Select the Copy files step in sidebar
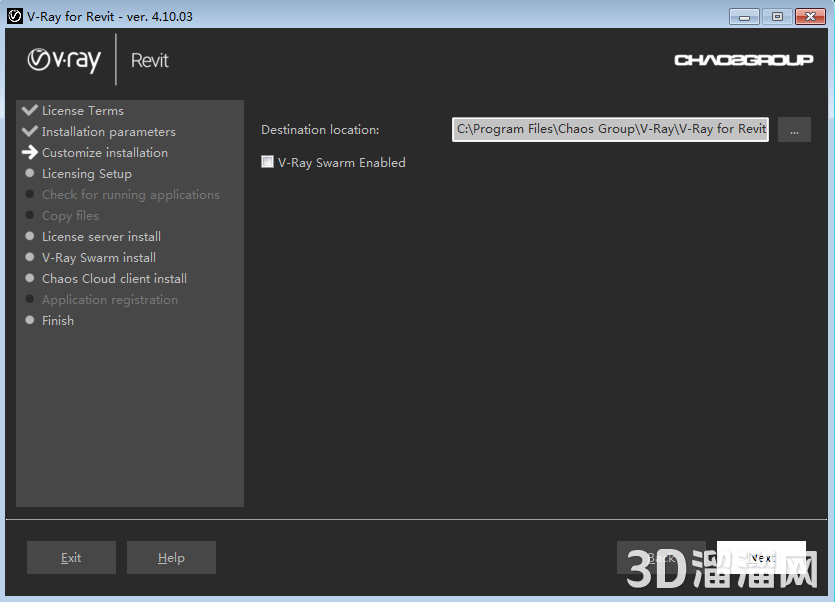This screenshot has width=835, height=602. (x=70, y=215)
